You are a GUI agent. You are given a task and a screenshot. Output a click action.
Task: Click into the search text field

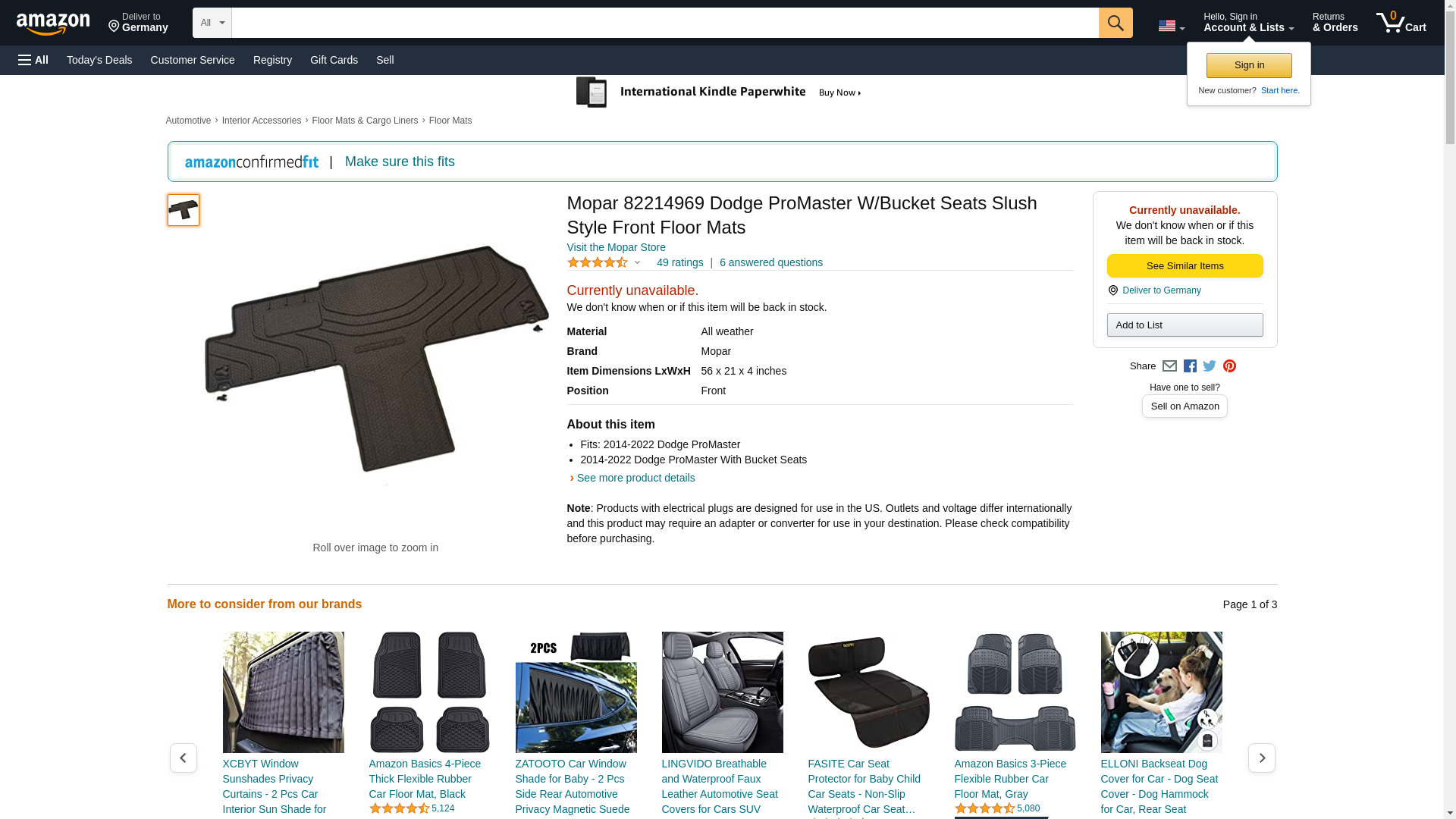pos(664,23)
